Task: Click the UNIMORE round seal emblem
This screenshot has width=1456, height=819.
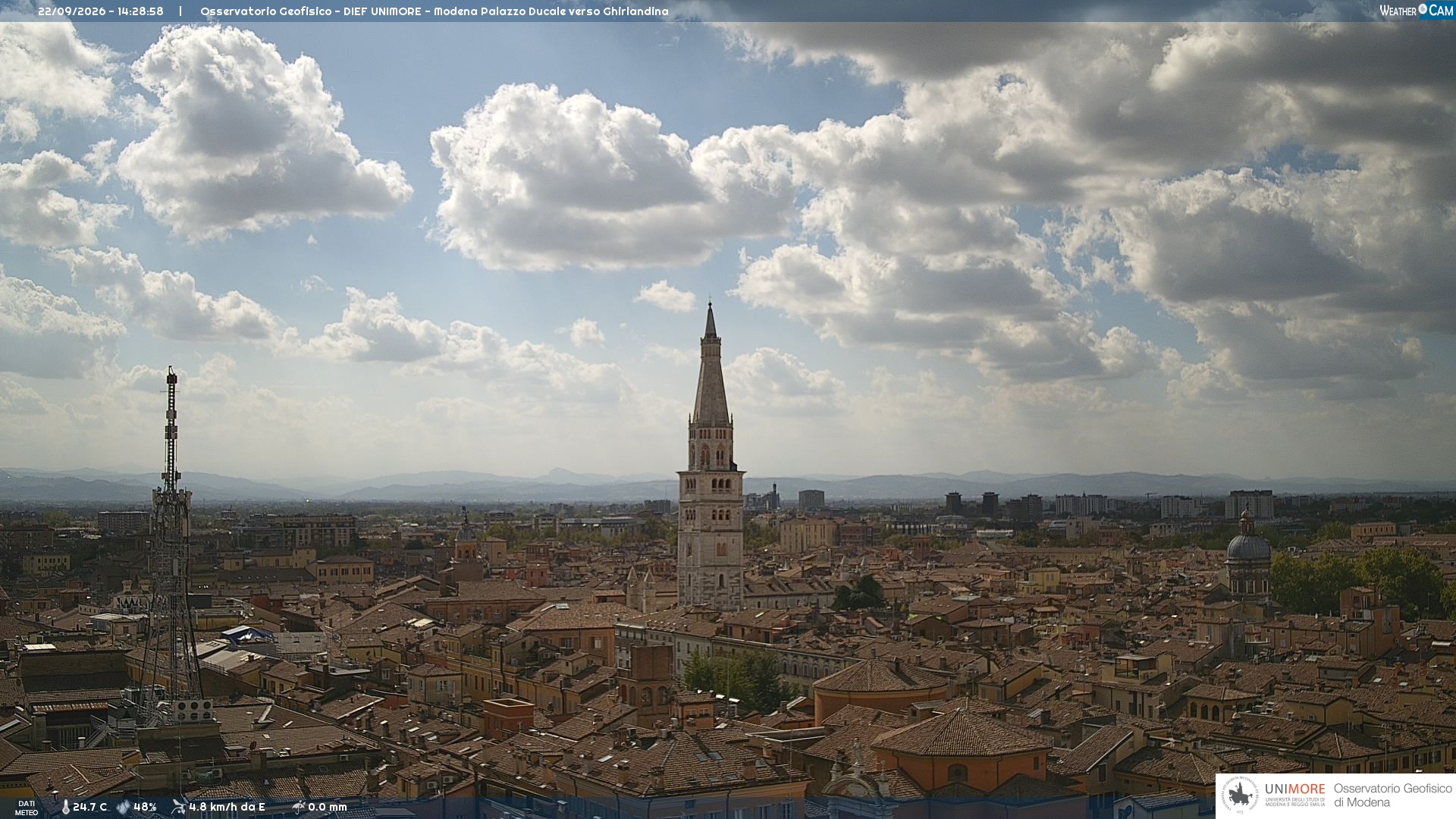Action: 1240,795
